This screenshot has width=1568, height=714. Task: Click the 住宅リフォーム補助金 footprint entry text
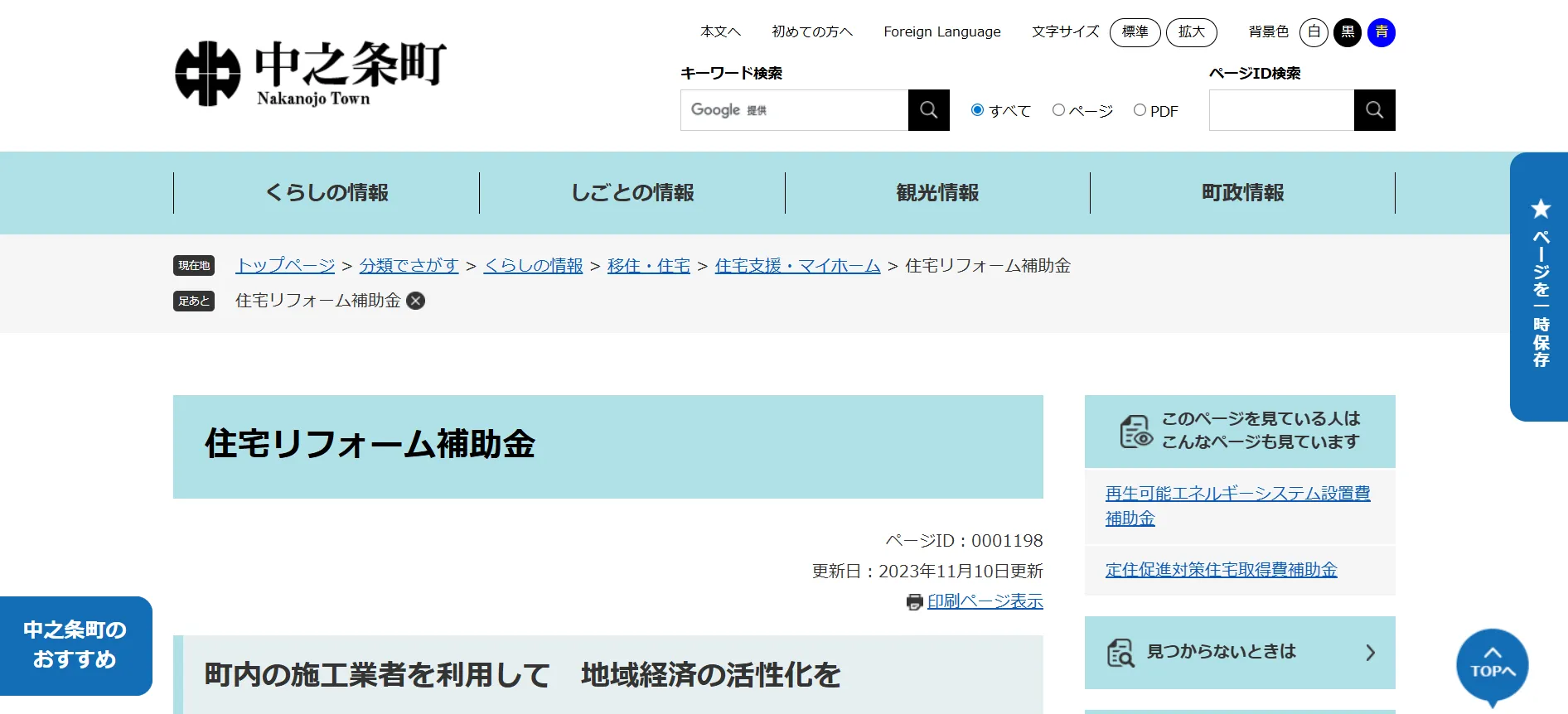[x=318, y=301]
